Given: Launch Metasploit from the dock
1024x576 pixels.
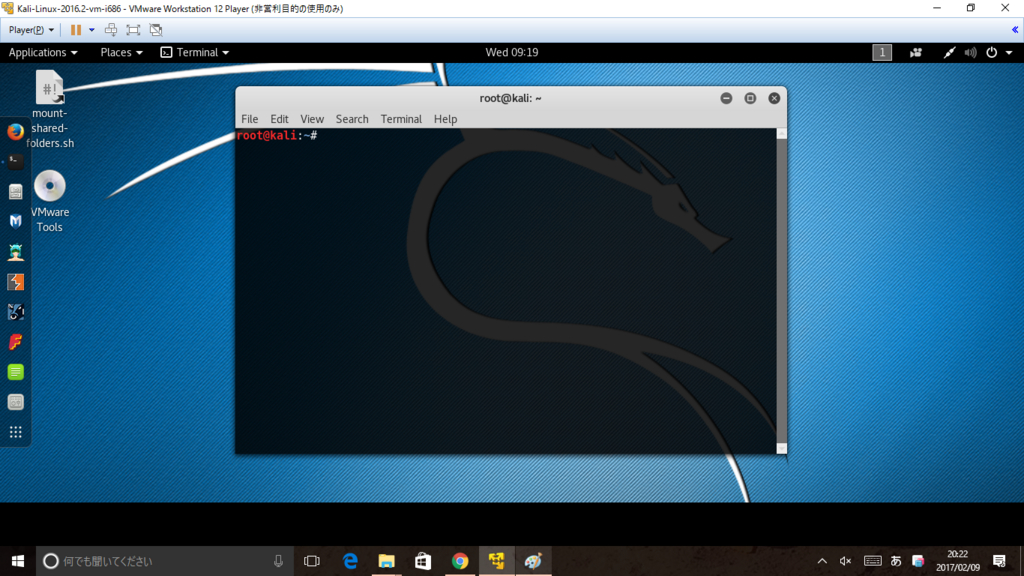Looking at the screenshot, I should (x=16, y=221).
